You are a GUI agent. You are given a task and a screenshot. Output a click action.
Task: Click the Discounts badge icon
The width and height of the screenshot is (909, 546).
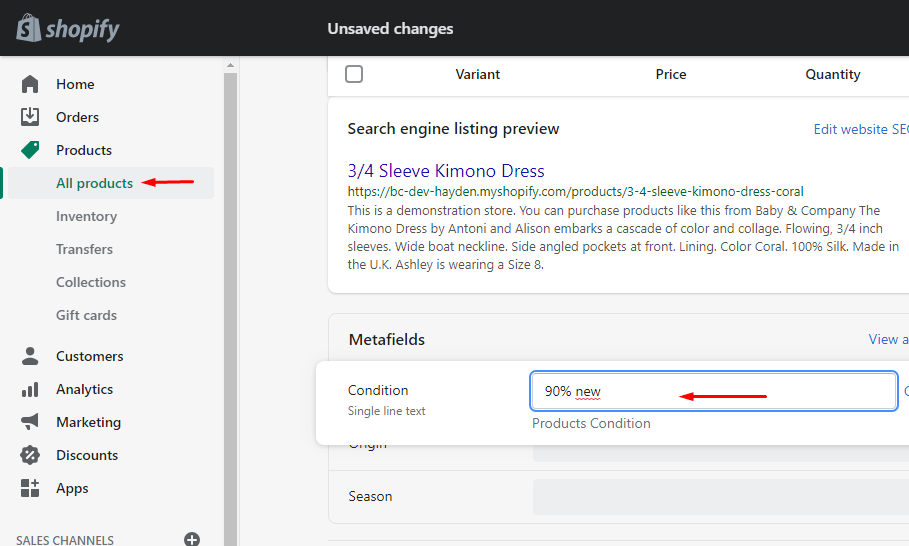coord(30,455)
